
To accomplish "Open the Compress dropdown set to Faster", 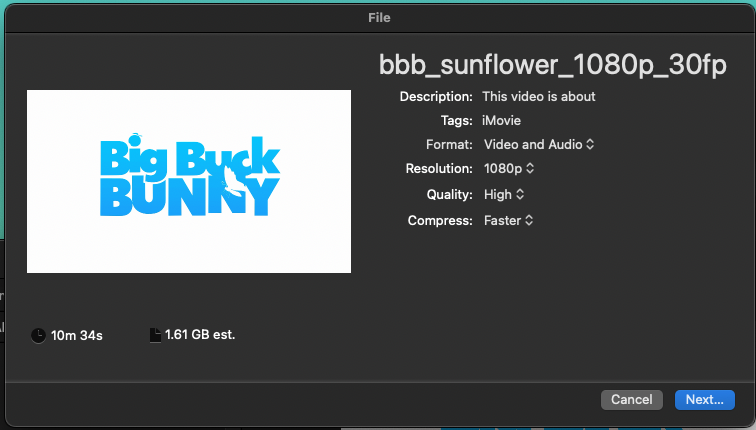I will [x=508, y=220].
